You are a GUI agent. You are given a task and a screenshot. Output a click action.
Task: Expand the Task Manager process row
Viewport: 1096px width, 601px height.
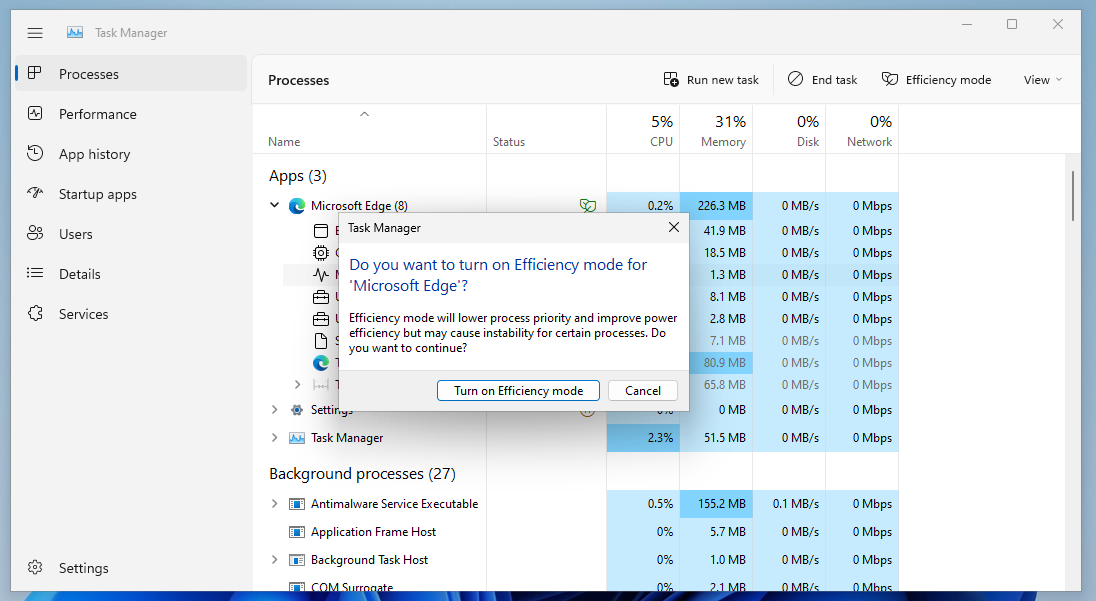coord(275,437)
